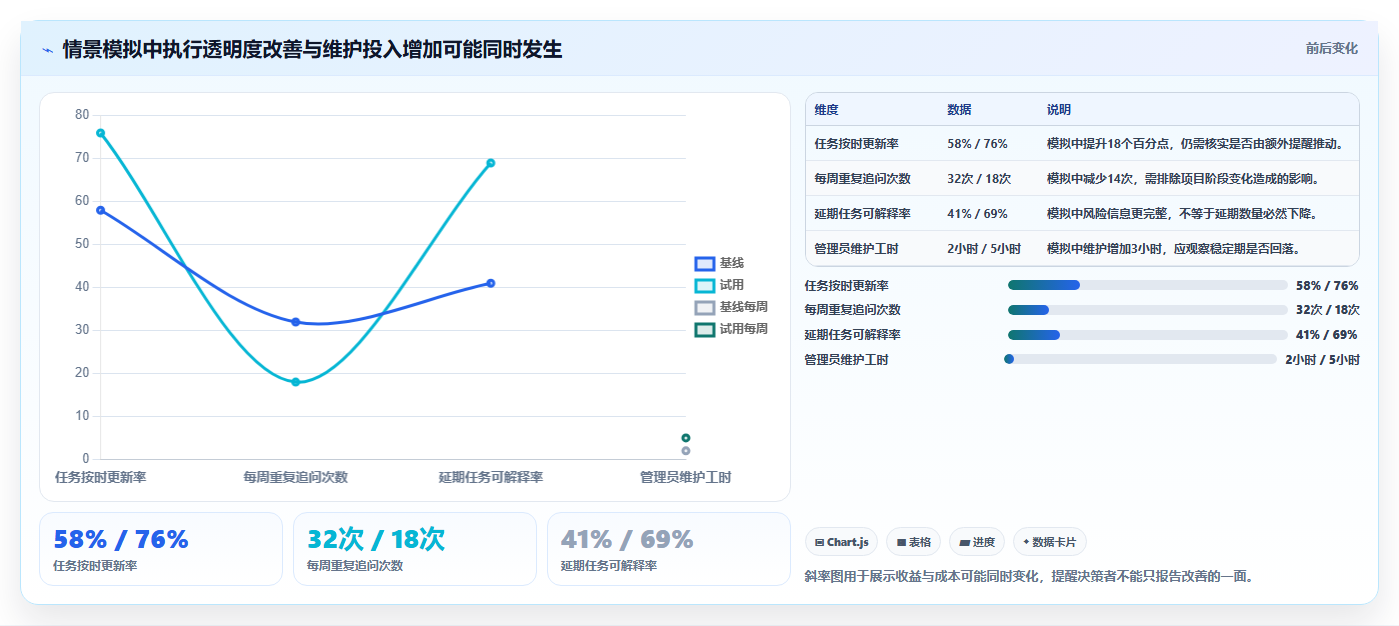Click the 延期任务可解释率 progress bar
The width and height of the screenshot is (1399, 626).
(1147, 335)
